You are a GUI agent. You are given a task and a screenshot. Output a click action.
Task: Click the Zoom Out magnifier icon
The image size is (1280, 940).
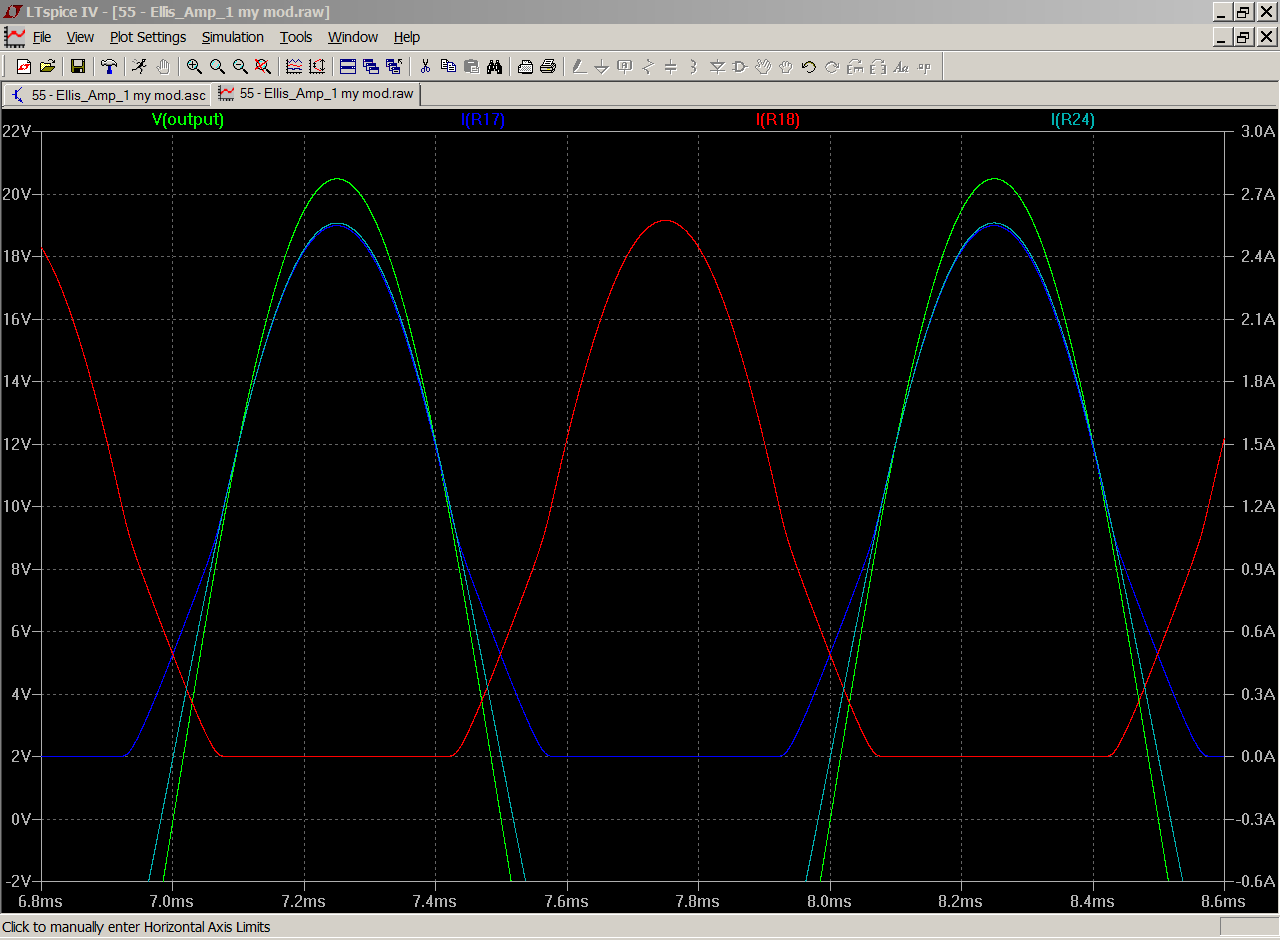click(x=240, y=66)
